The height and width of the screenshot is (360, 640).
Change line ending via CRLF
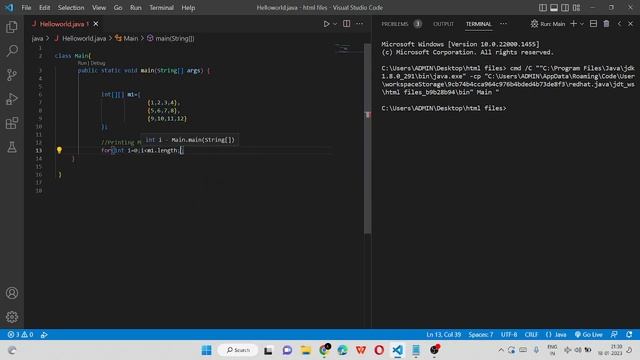(x=531, y=334)
